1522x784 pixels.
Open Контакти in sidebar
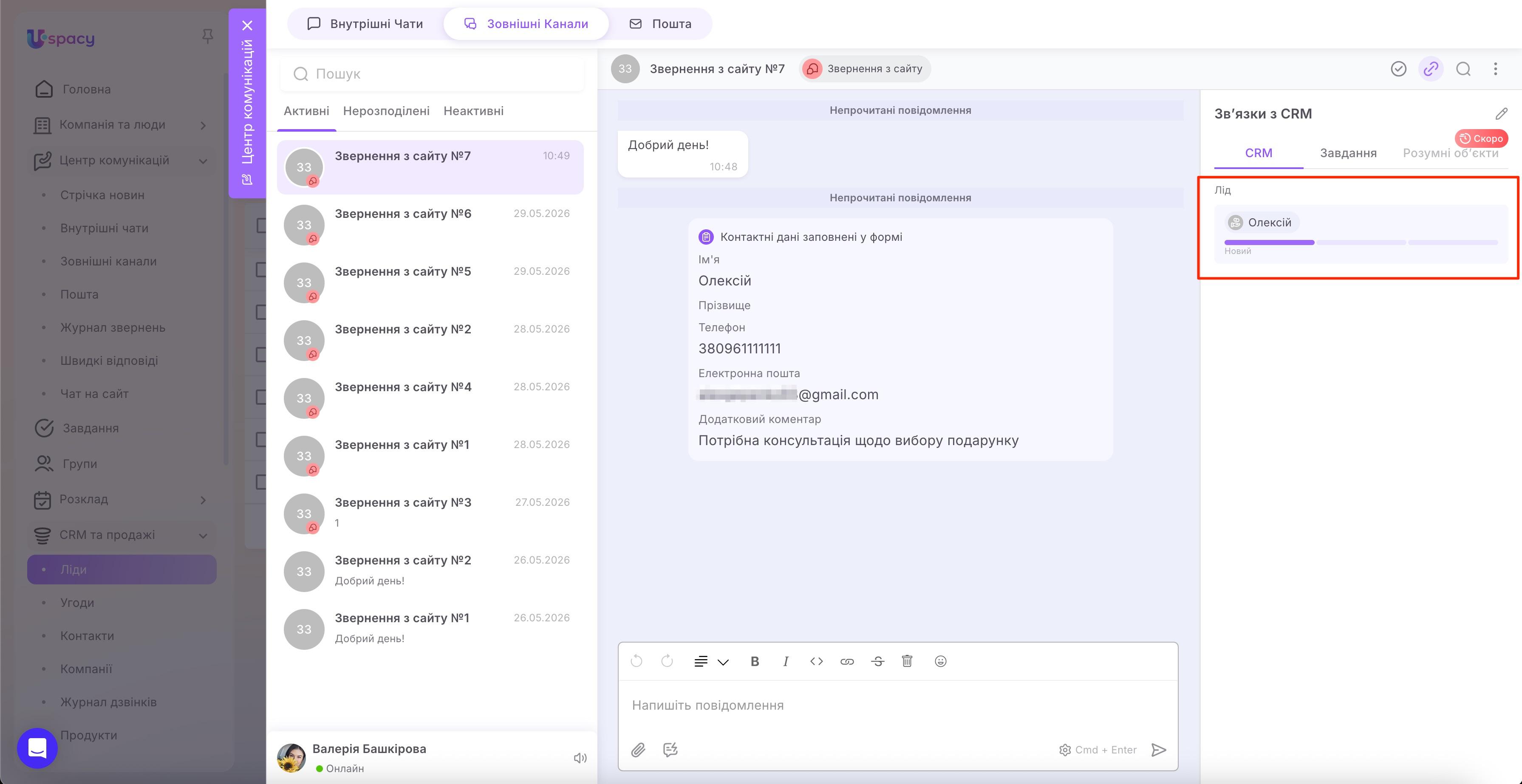pyautogui.click(x=87, y=635)
